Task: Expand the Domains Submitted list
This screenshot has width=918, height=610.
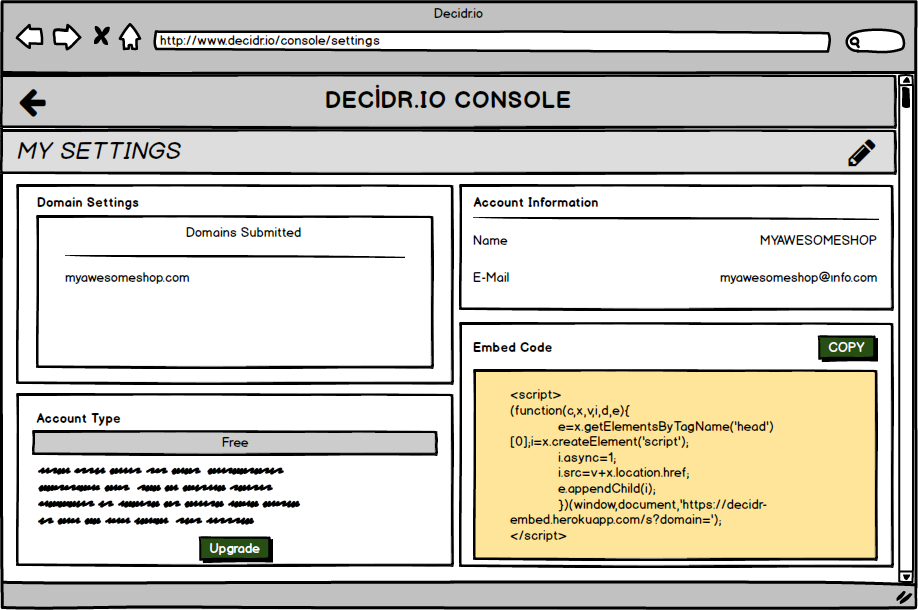Action: tap(243, 232)
